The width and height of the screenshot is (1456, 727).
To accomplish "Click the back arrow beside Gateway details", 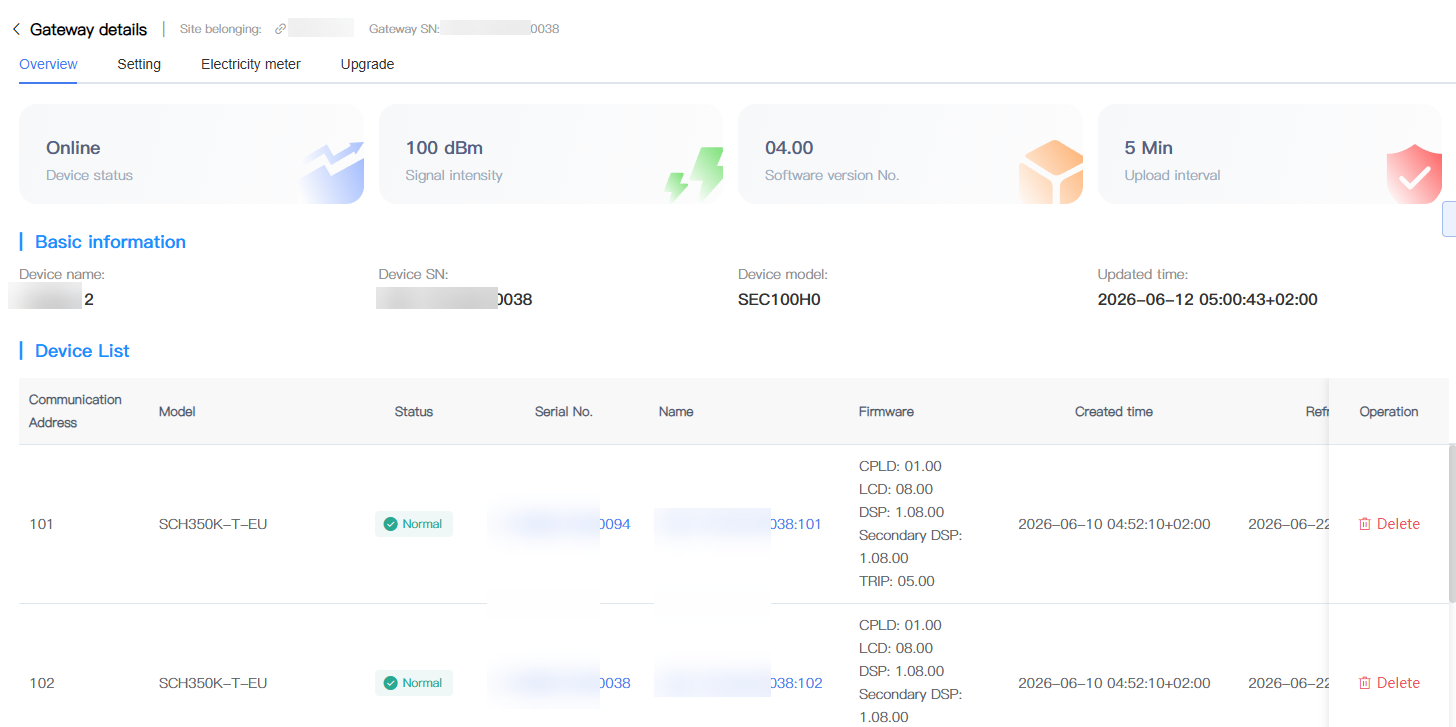I will [x=16, y=29].
